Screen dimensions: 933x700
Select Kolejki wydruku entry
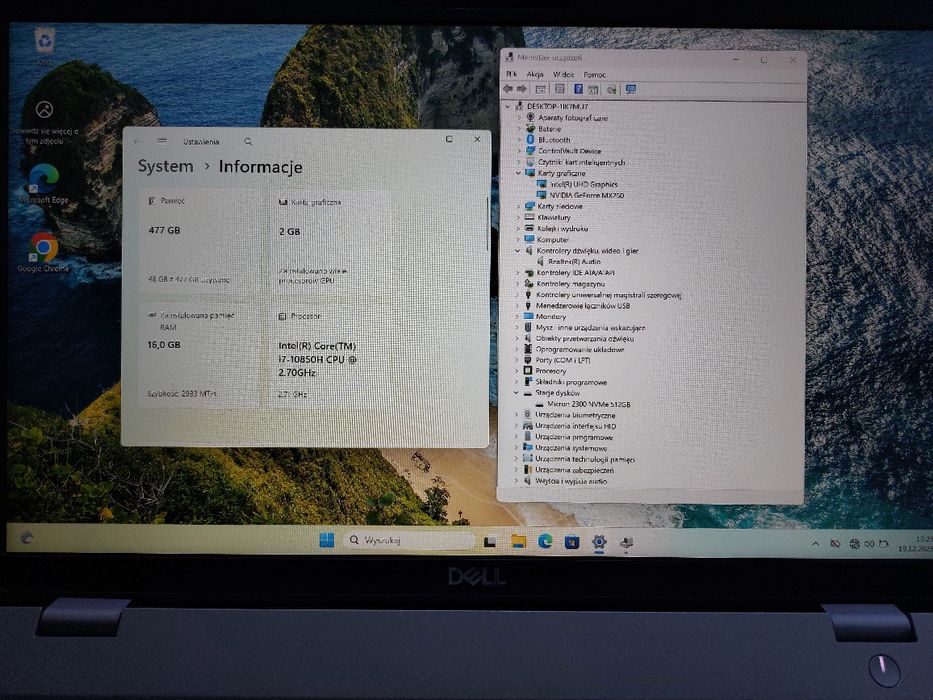(556, 229)
